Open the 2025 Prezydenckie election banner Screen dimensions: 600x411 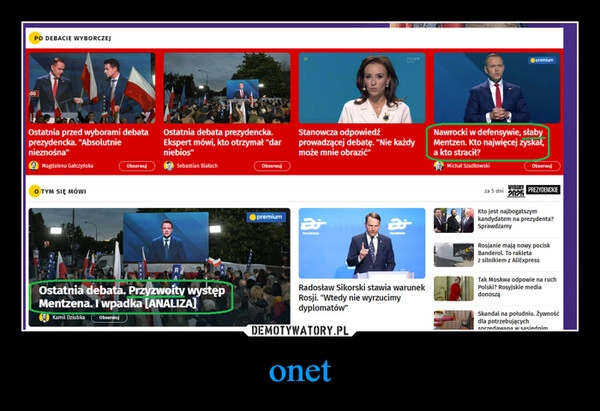pos(534,190)
